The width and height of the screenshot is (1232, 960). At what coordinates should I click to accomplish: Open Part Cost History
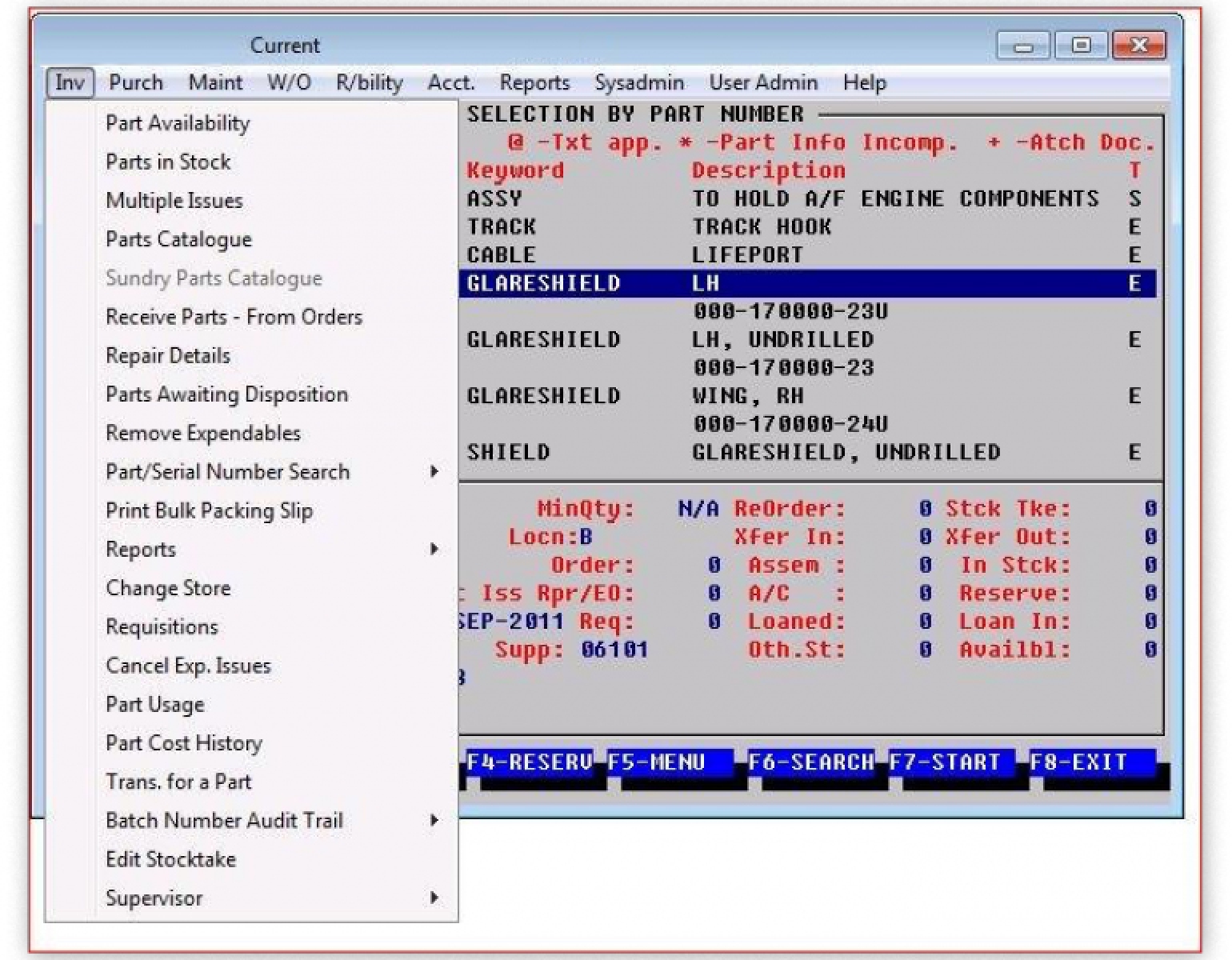click(x=183, y=742)
